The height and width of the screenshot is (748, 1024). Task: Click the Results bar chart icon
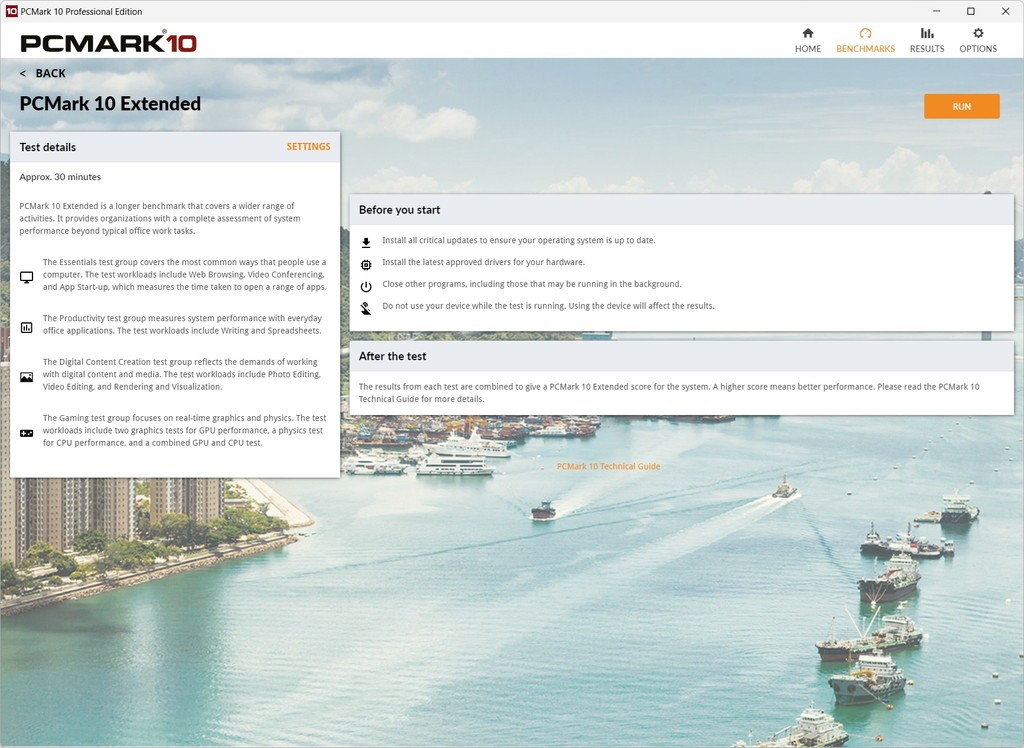click(927, 33)
